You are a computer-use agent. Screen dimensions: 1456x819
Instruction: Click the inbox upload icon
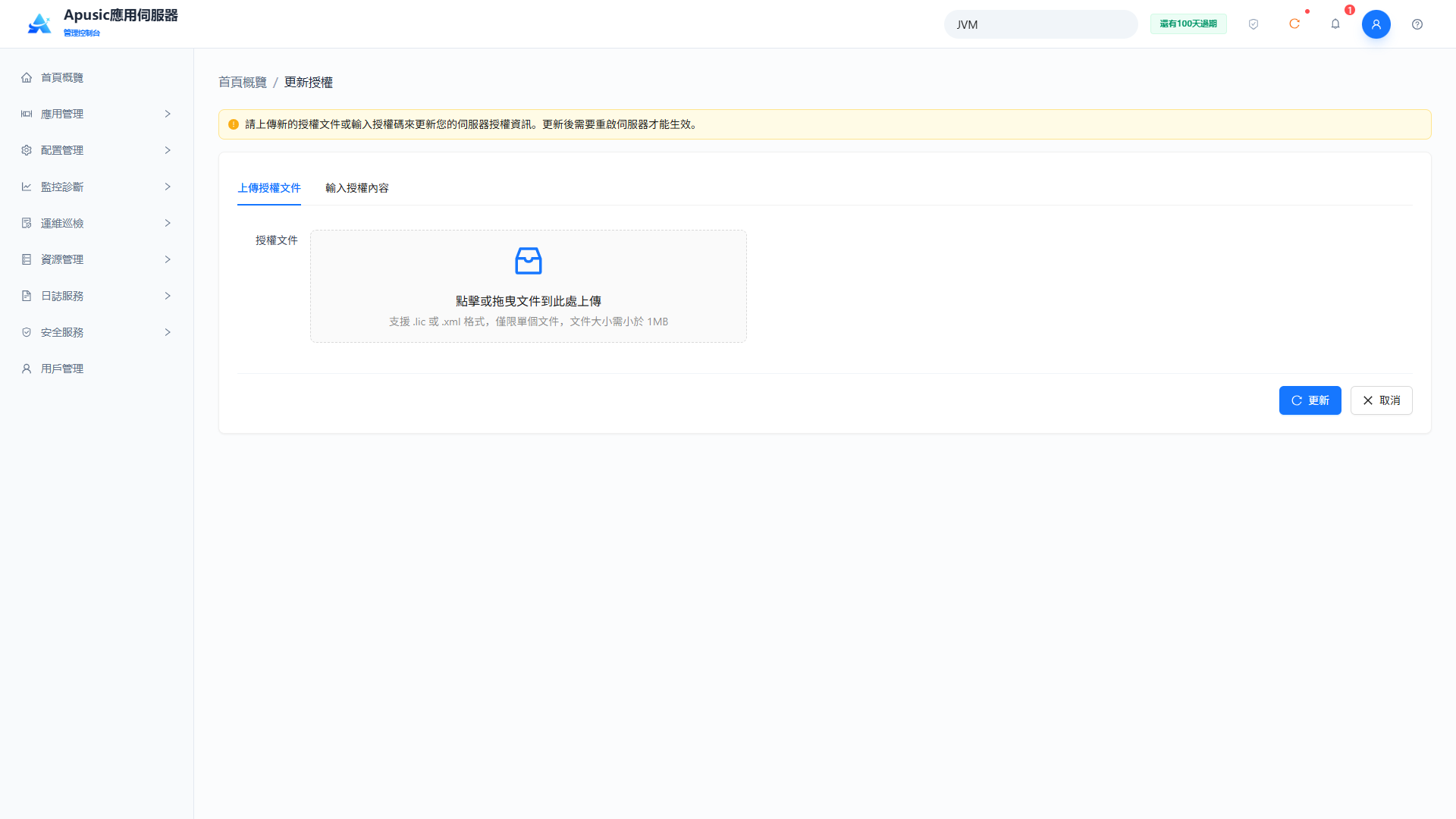(529, 261)
